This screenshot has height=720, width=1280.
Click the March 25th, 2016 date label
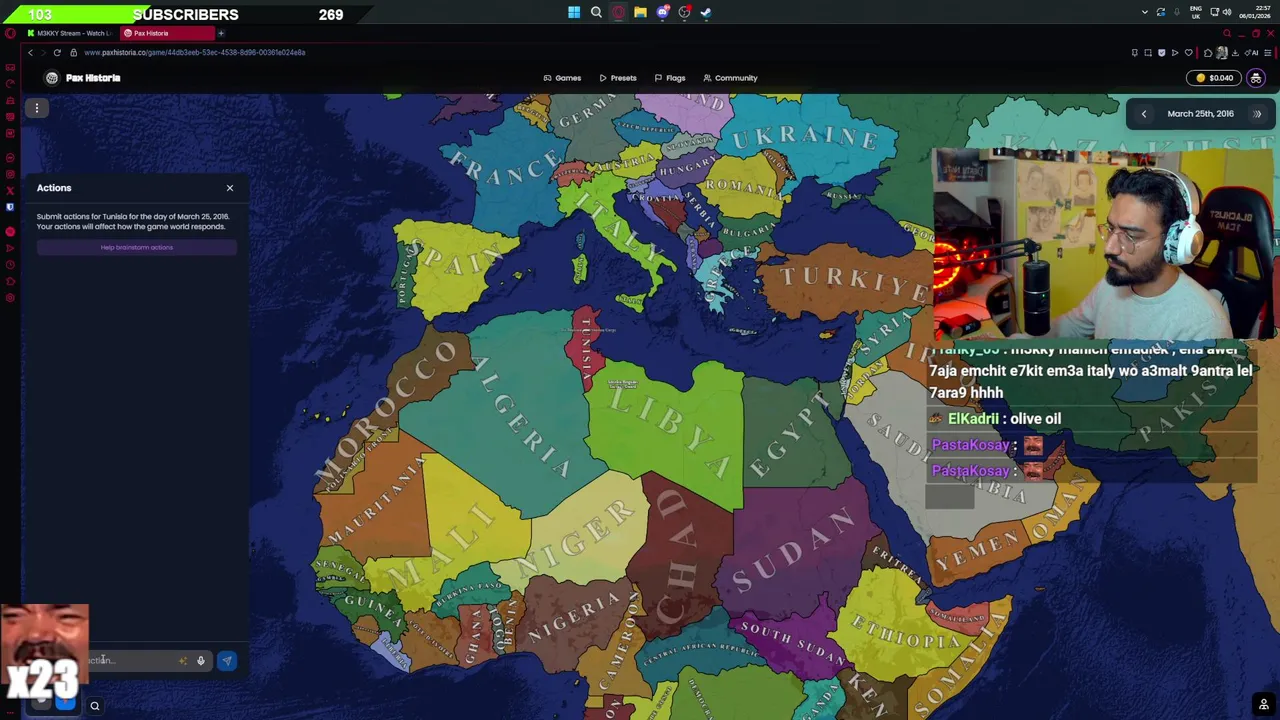1200,114
